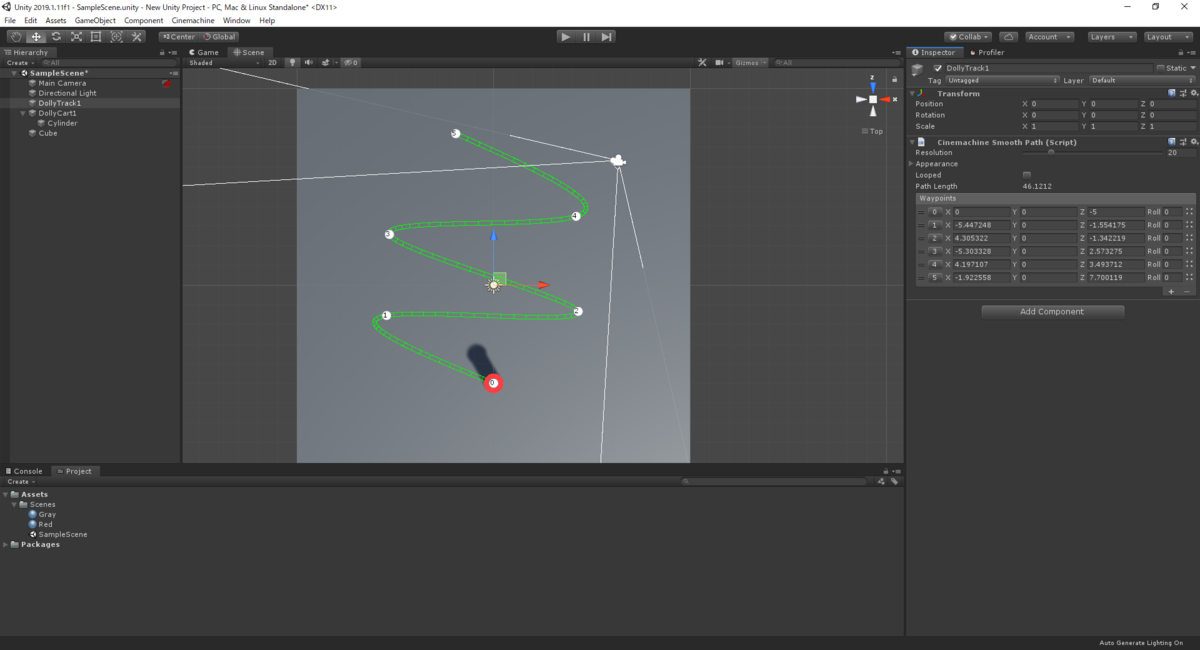Enable the Looped checkbox
The width and height of the screenshot is (1200, 650).
(1027, 175)
